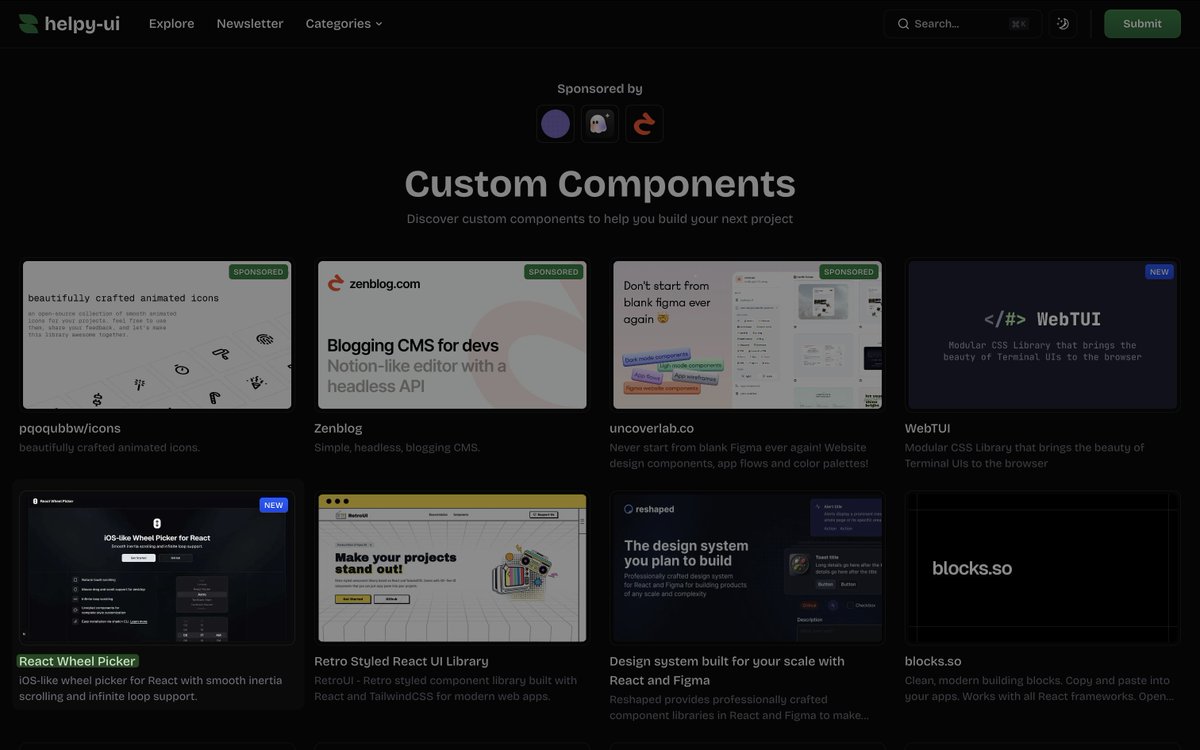Screen dimensions: 1200x750
Task: Click WebTUI 'Modular CSS Library' description
Action: (1025, 455)
